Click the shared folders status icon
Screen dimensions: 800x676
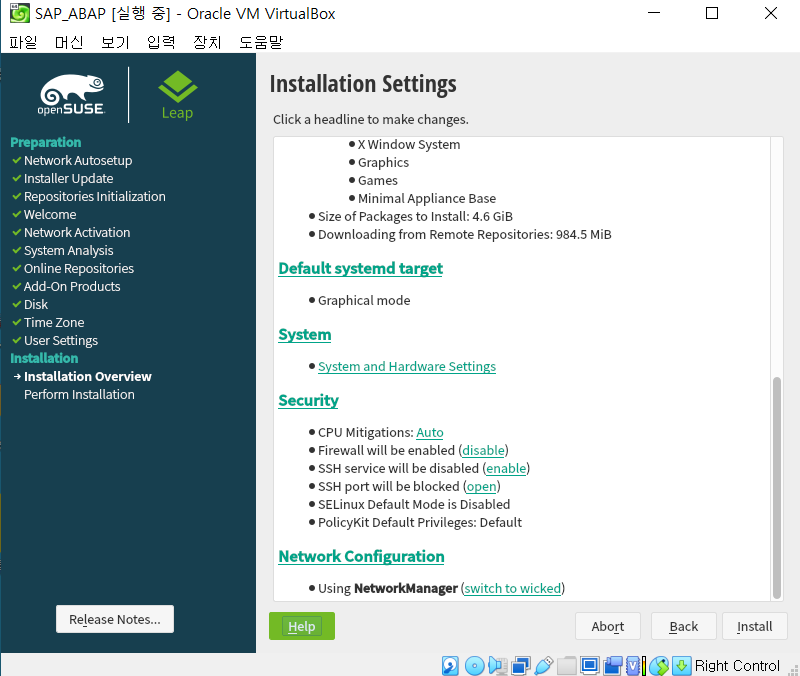coord(567,665)
